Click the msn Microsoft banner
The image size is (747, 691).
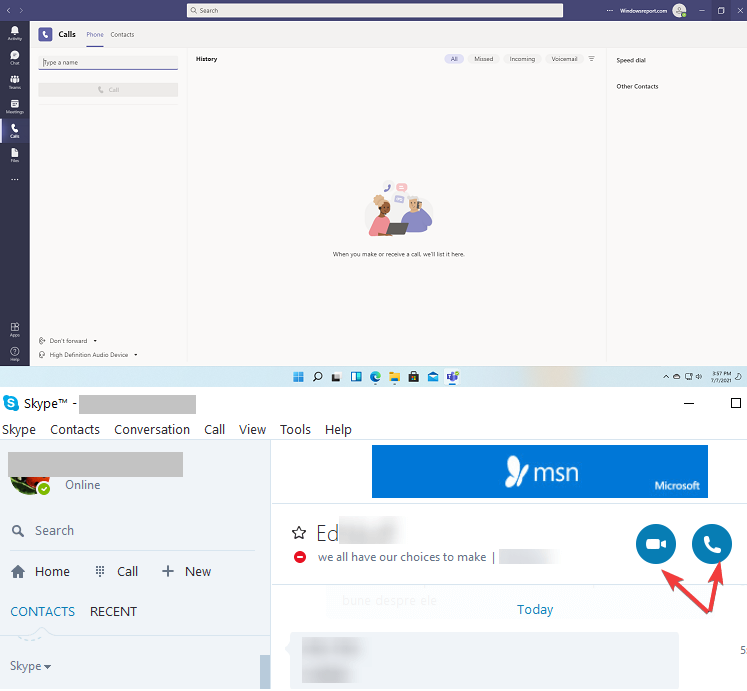pos(540,471)
